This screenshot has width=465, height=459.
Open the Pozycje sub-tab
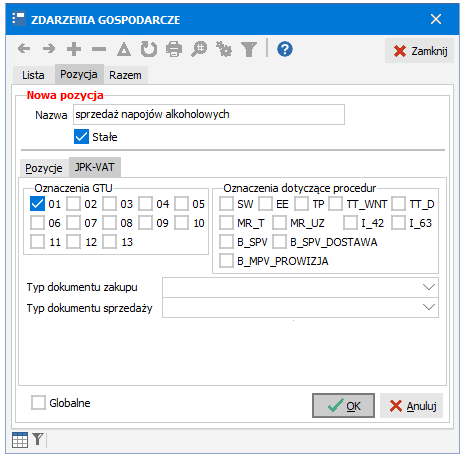click(44, 168)
